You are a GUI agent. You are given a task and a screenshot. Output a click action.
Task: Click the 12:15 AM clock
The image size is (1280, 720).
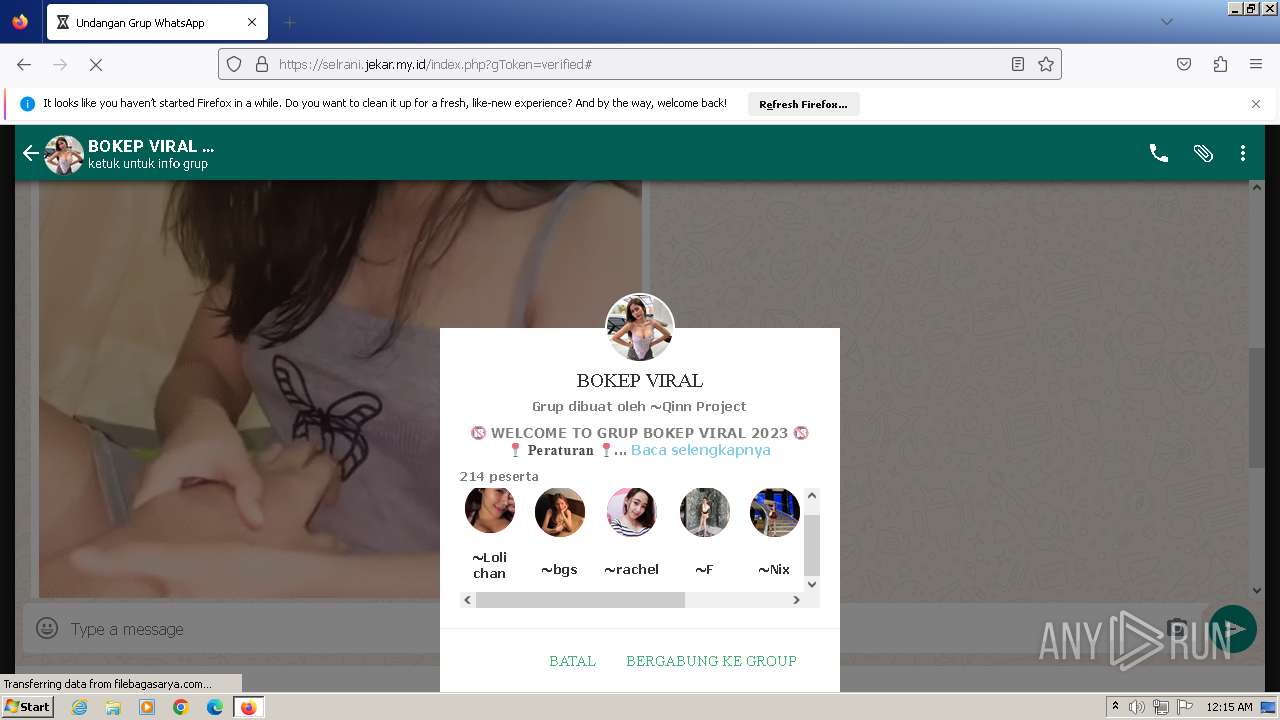point(1230,707)
